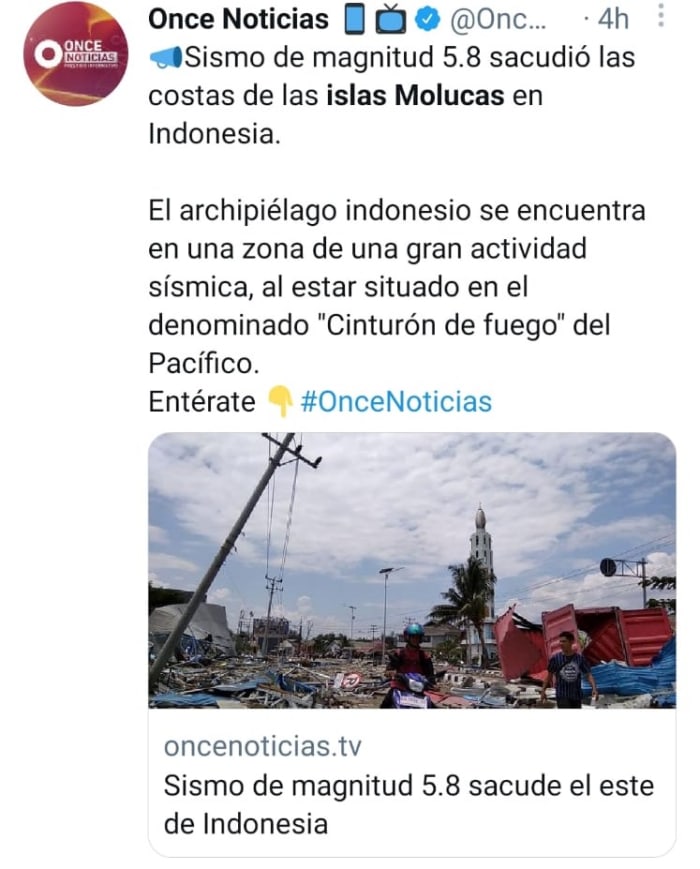The height and width of the screenshot is (869, 700).
Task: Click the pointing-down hand emoji
Action: [x=280, y=402]
